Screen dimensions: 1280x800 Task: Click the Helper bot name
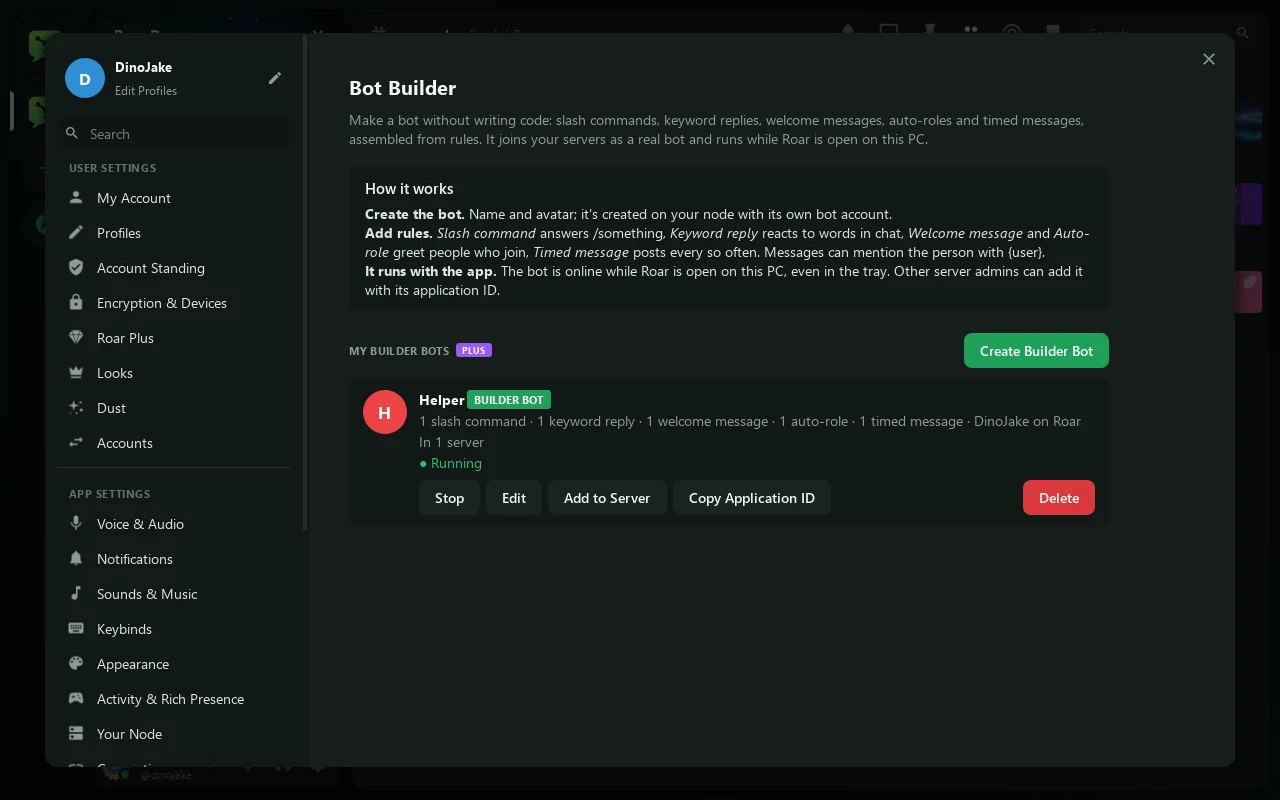click(x=441, y=400)
